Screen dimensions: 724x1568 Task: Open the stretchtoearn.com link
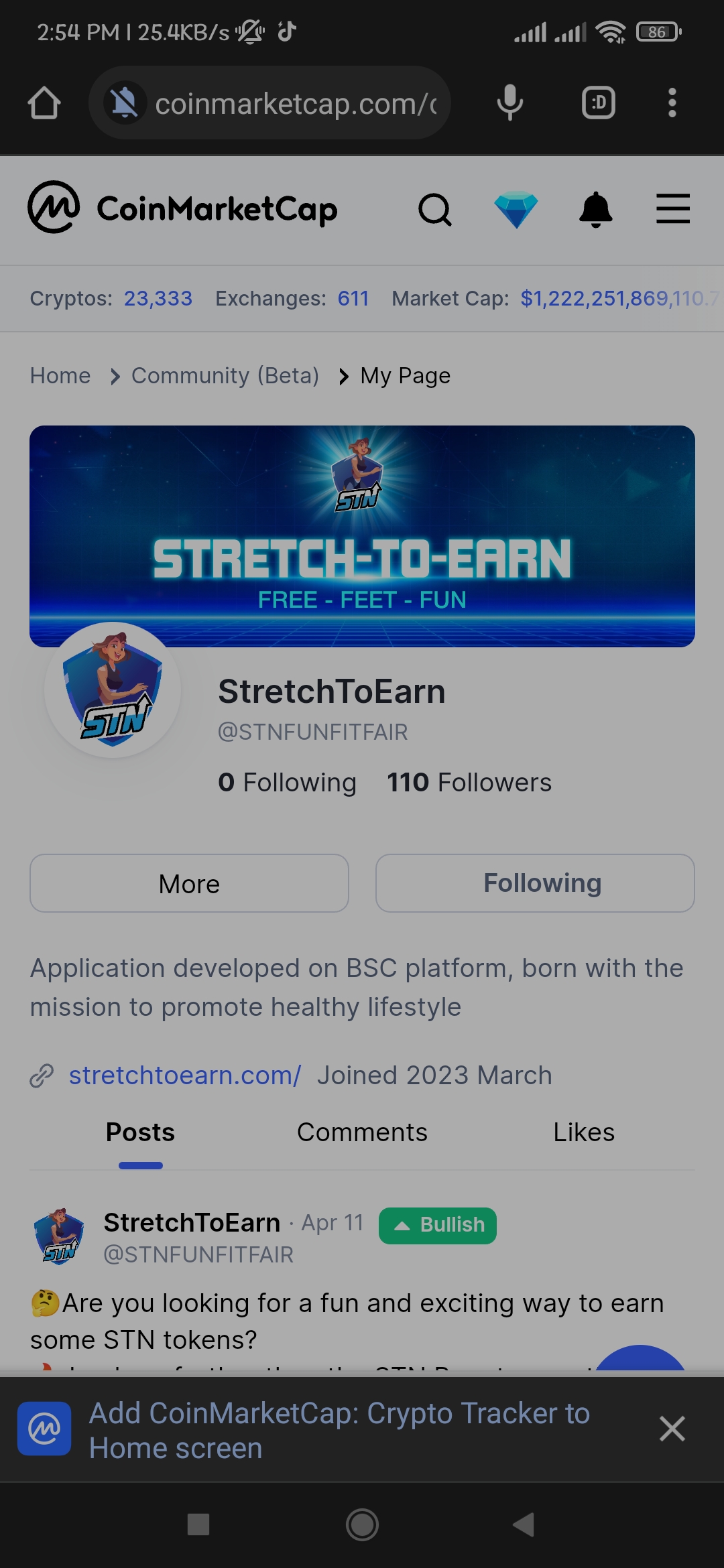coord(185,1075)
